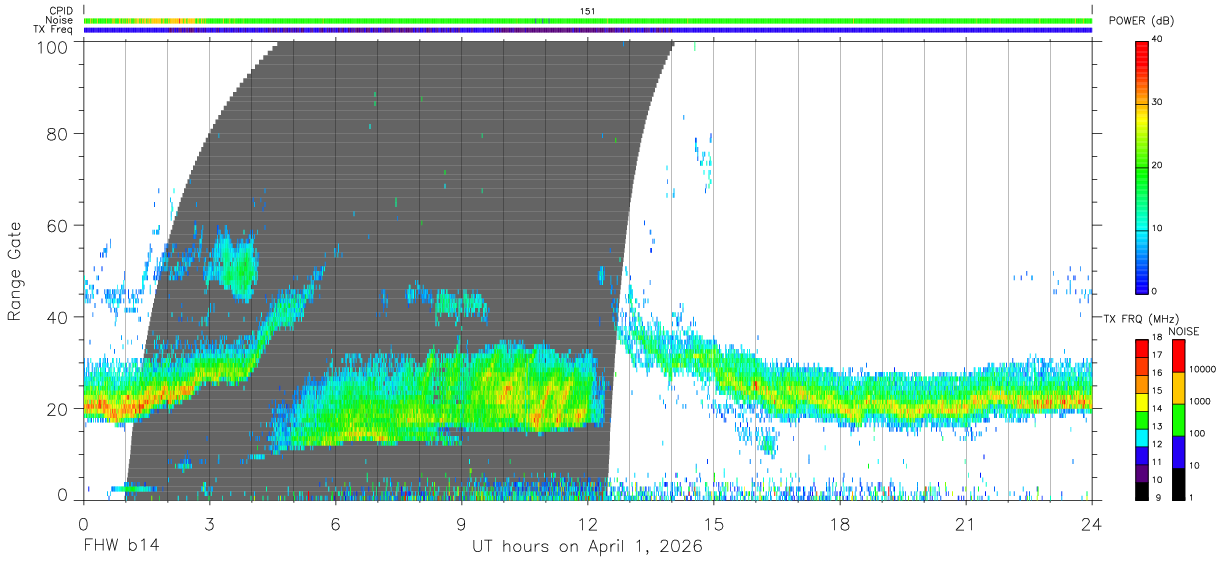Click the TX Freq row label

point(54,29)
